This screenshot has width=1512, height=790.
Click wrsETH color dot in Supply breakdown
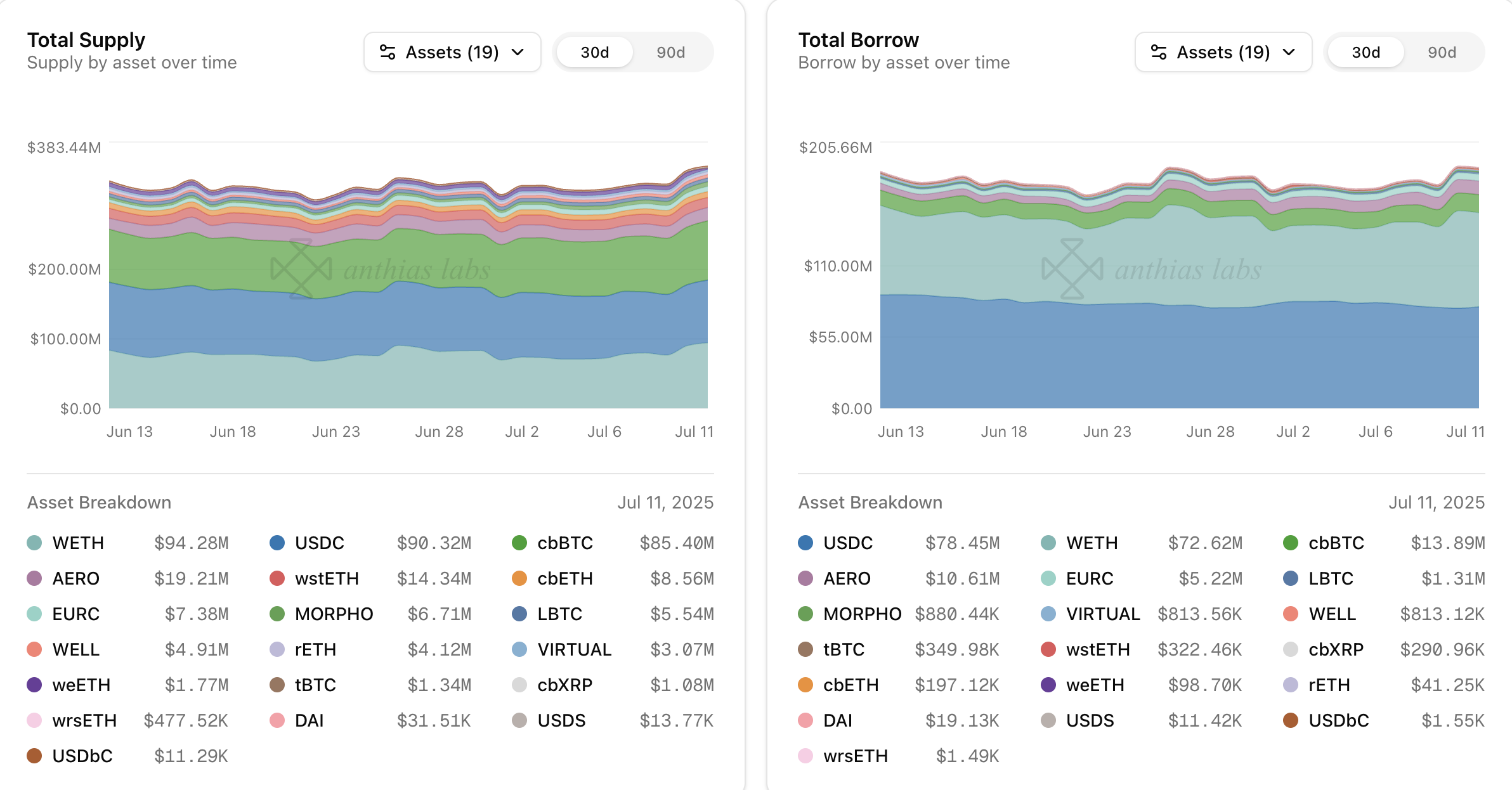coord(34,720)
